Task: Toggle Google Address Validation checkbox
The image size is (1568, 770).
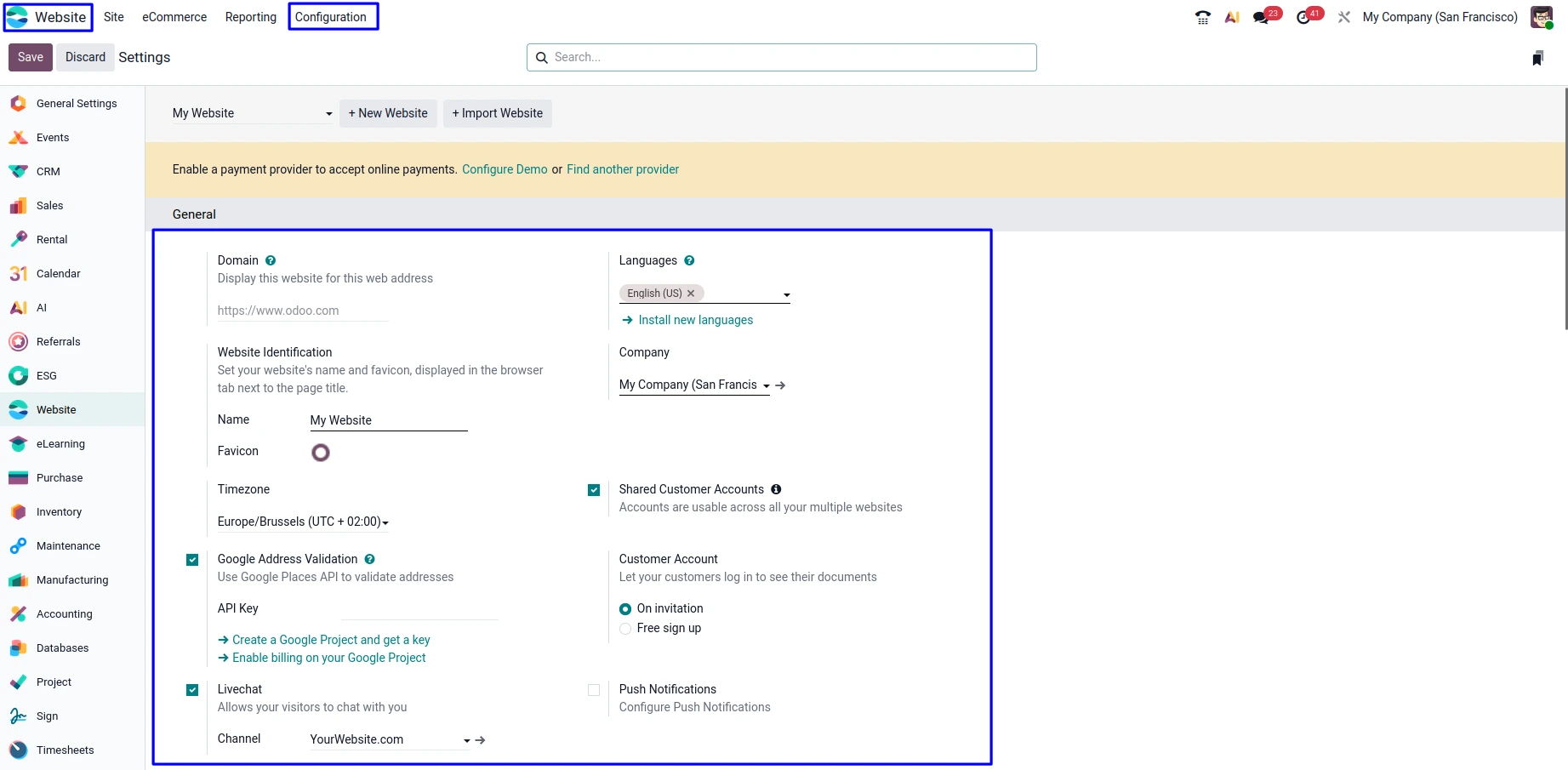Action: (x=192, y=560)
